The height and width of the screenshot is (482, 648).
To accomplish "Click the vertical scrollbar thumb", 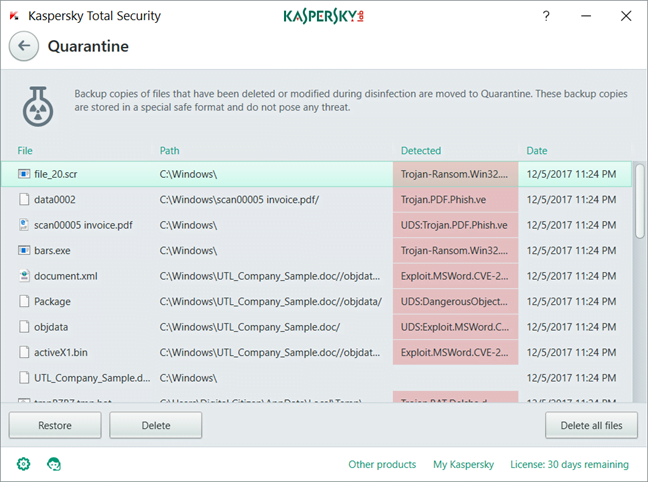I will point(640,201).
